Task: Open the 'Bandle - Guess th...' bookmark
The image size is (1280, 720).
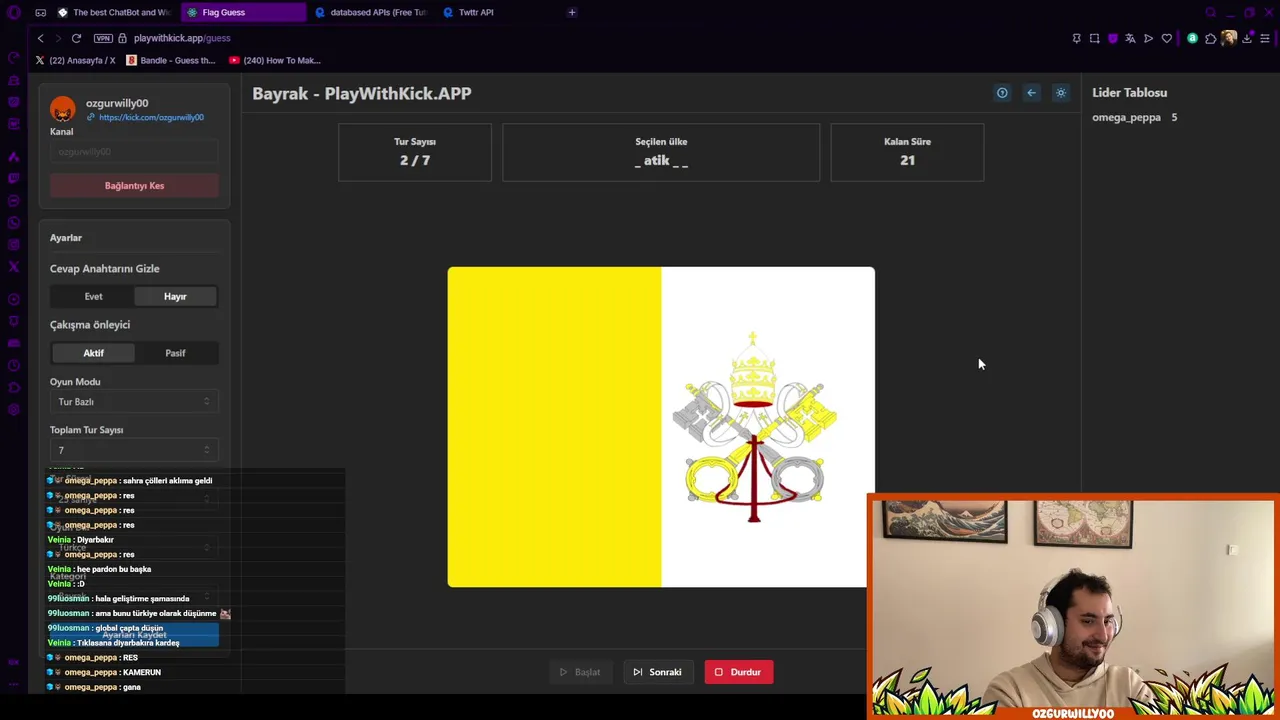Action: point(170,60)
